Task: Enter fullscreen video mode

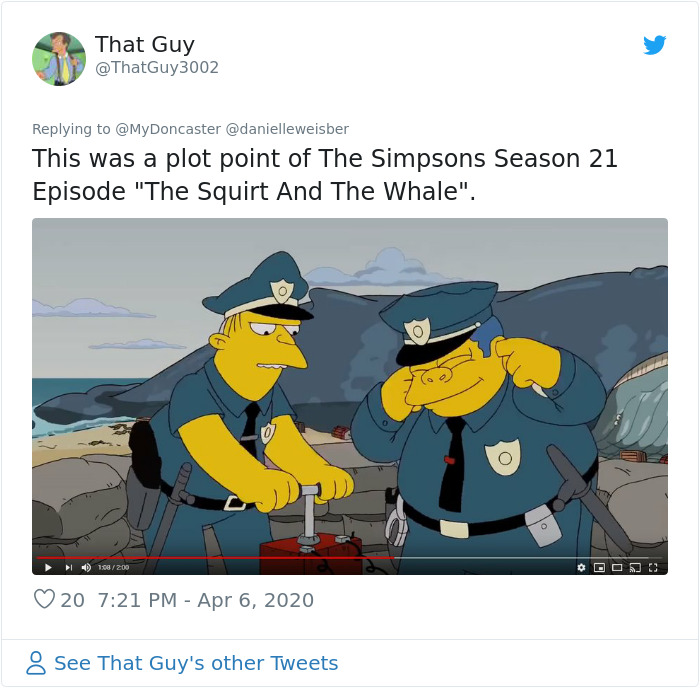Action: 653,567
